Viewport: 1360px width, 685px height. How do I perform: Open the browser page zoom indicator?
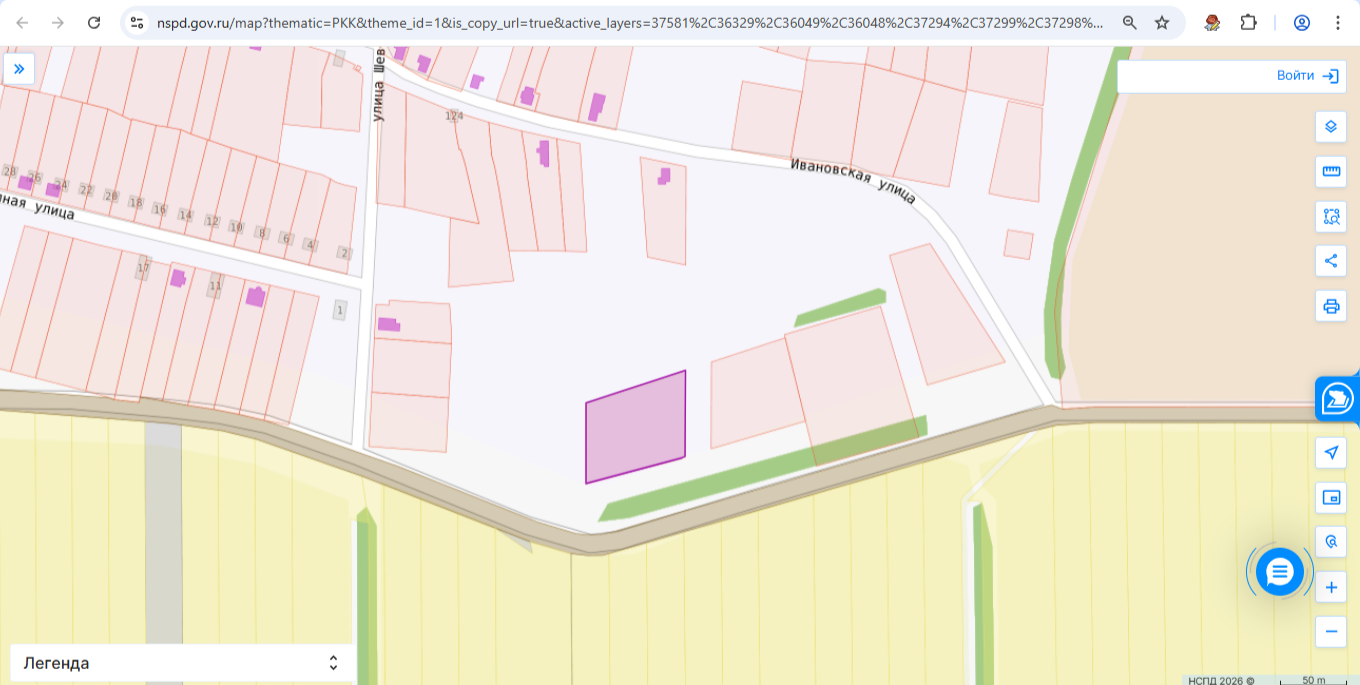pos(1129,22)
